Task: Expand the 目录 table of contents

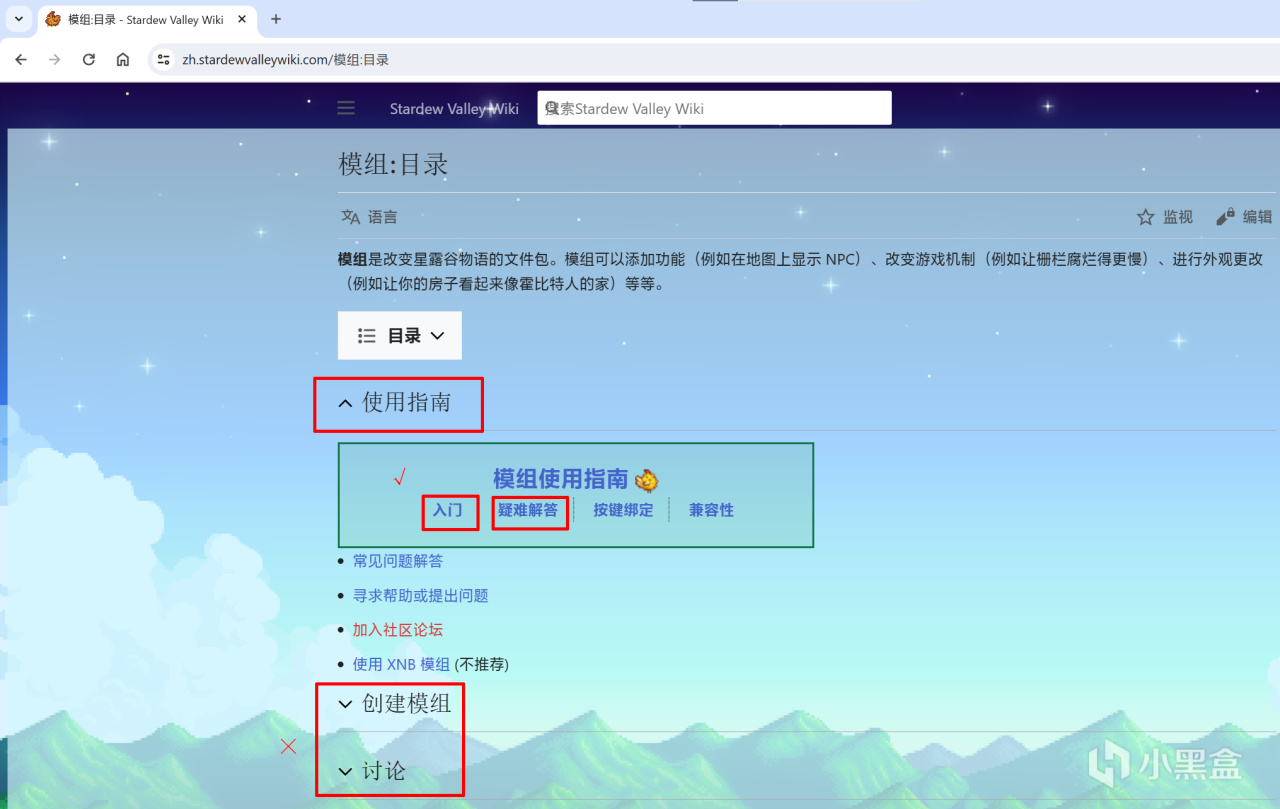Action: pos(400,336)
